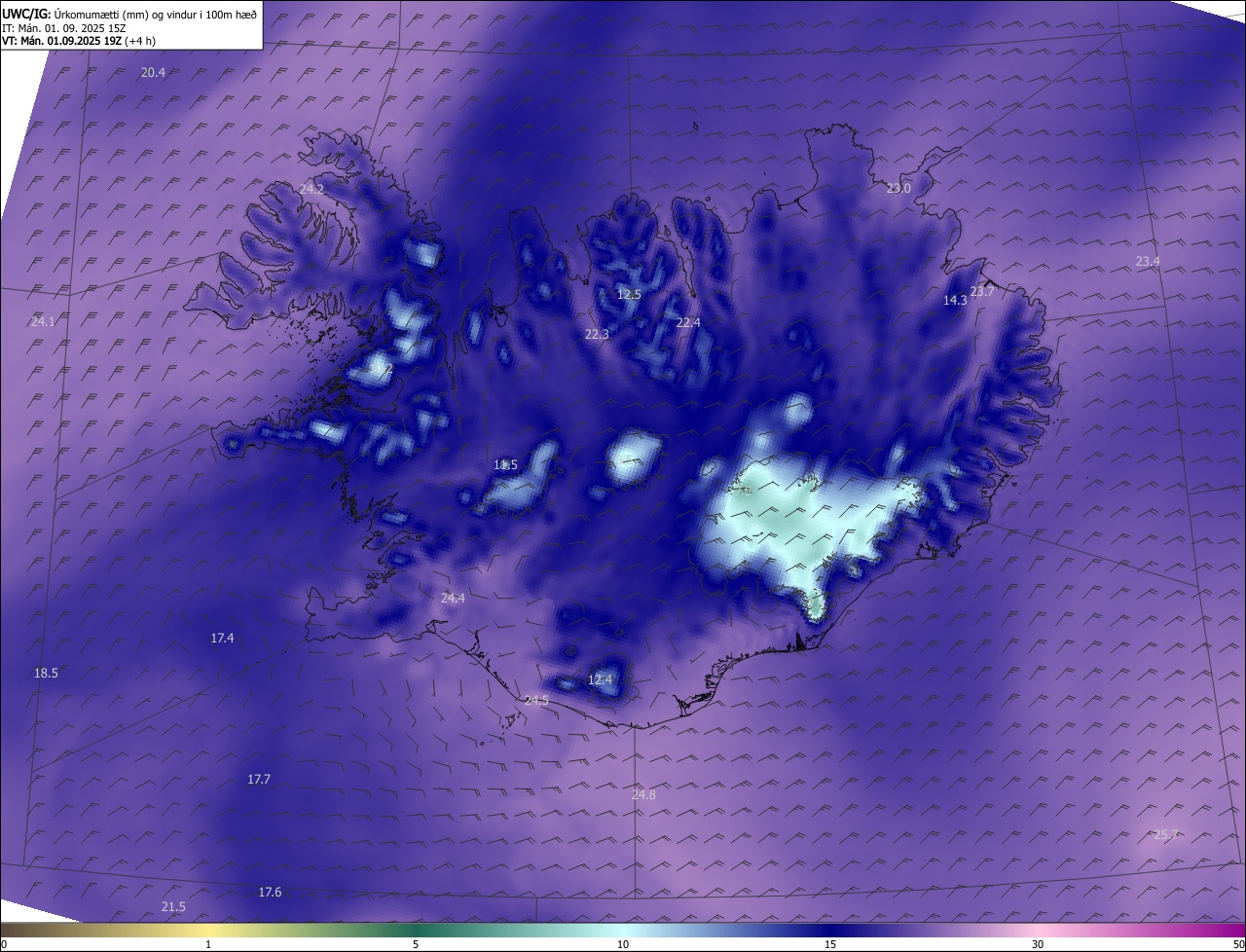Click the map title 'Úrkomumætti (mm) og vindur'
Screen dimensions: 1246x952
[124, 15]
